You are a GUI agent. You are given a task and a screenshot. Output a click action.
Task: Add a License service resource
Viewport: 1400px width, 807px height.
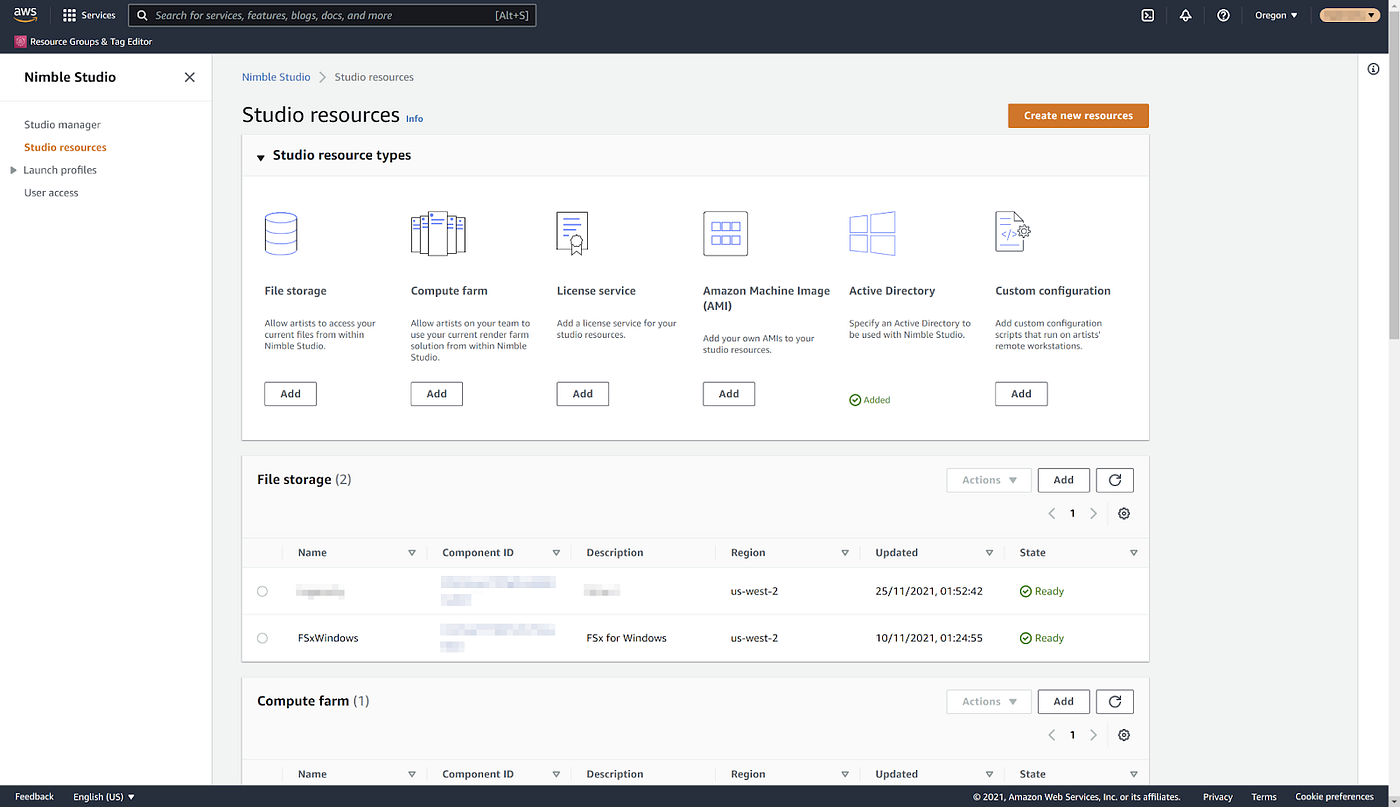point(582,394)
